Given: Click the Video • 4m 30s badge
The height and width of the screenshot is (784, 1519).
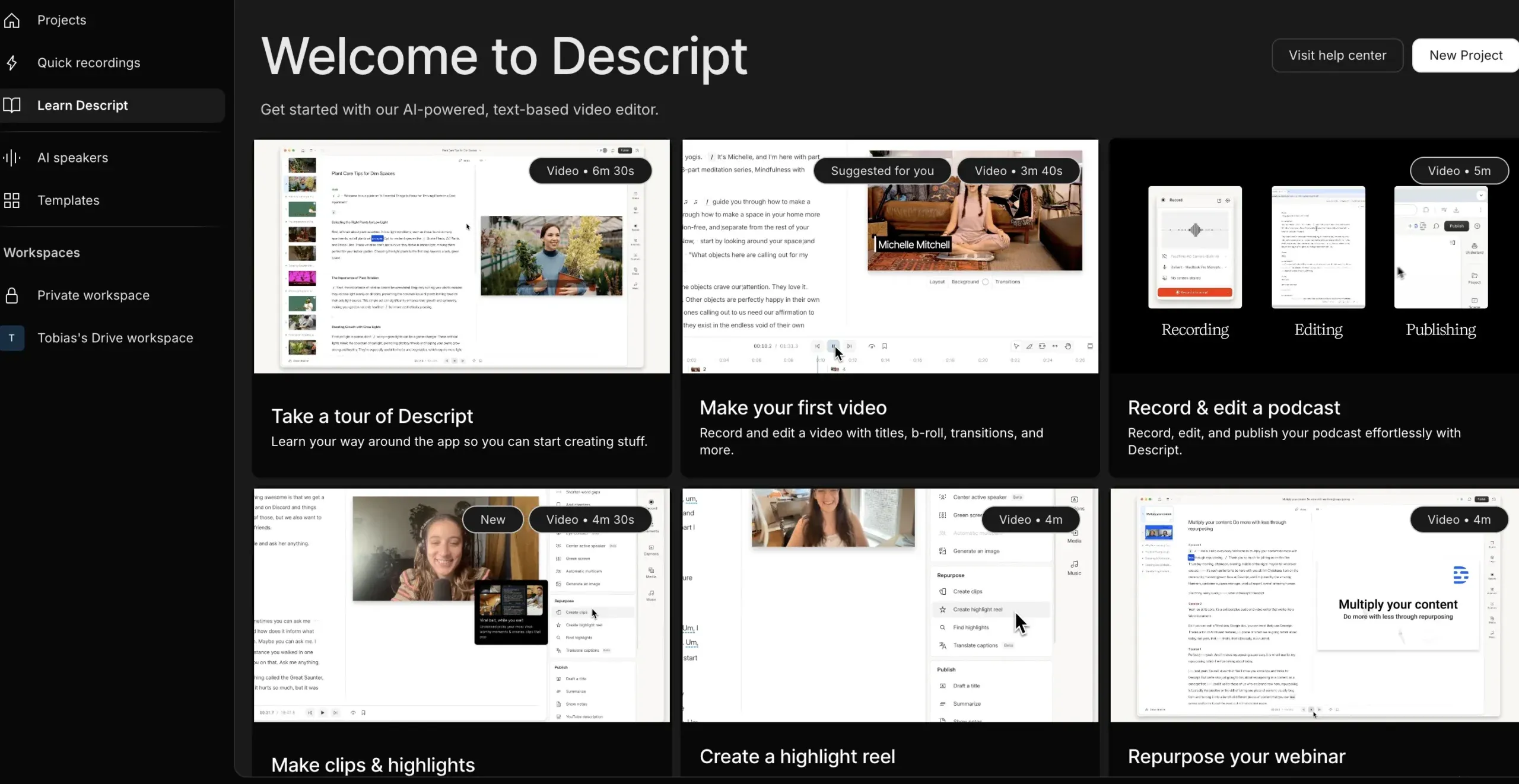Looking at the screenshot, I should coord(590,520).
